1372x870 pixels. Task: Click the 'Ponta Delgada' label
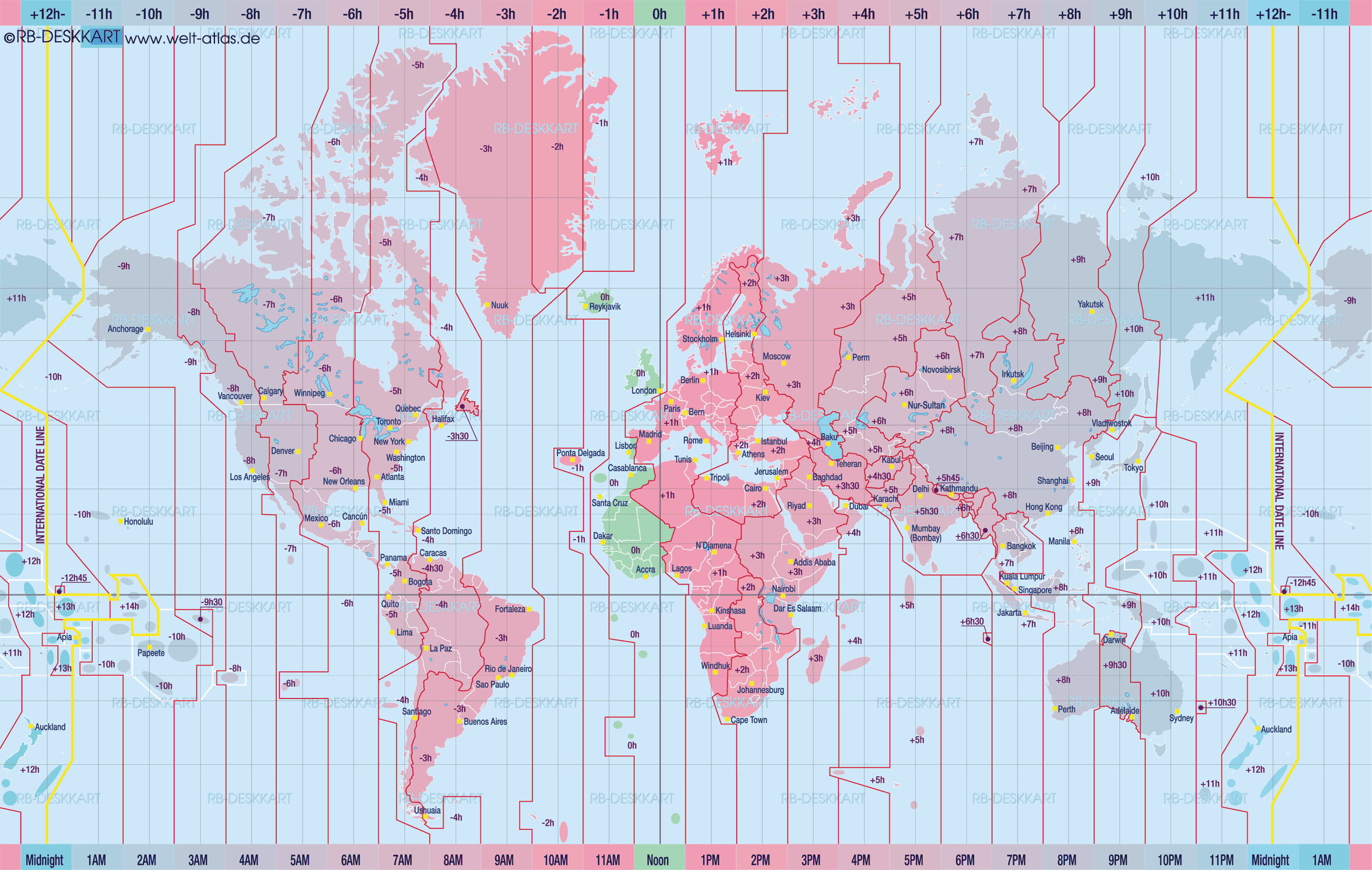click(x=580, y=453)
